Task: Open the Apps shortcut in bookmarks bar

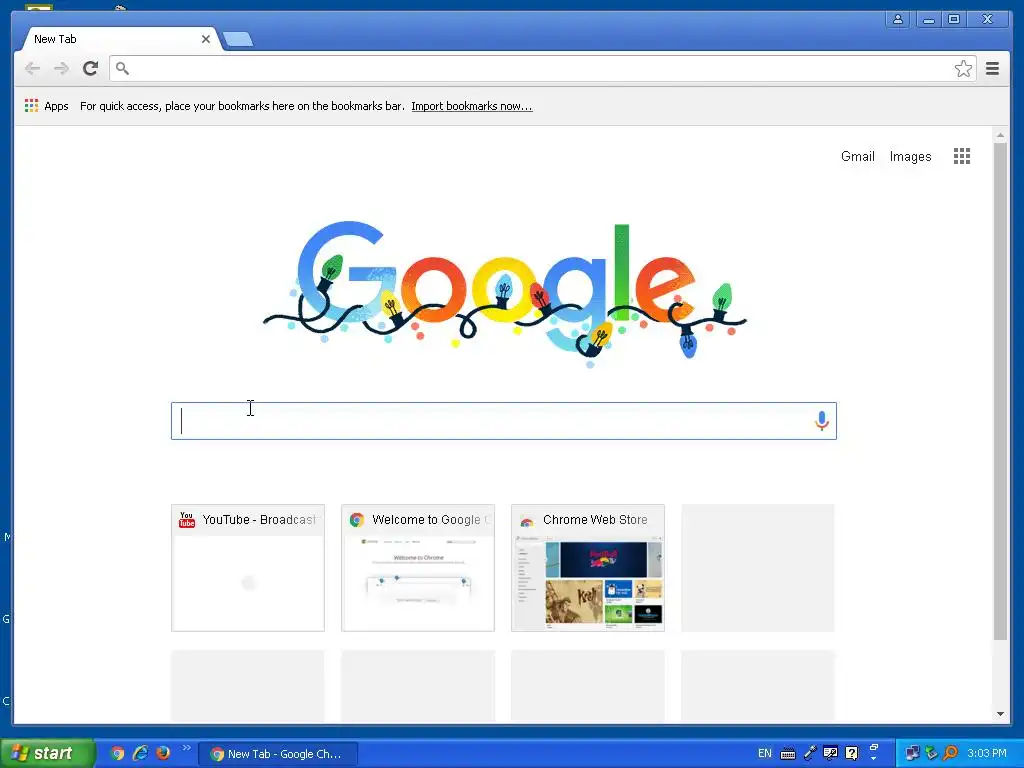Action: [46, 106]
